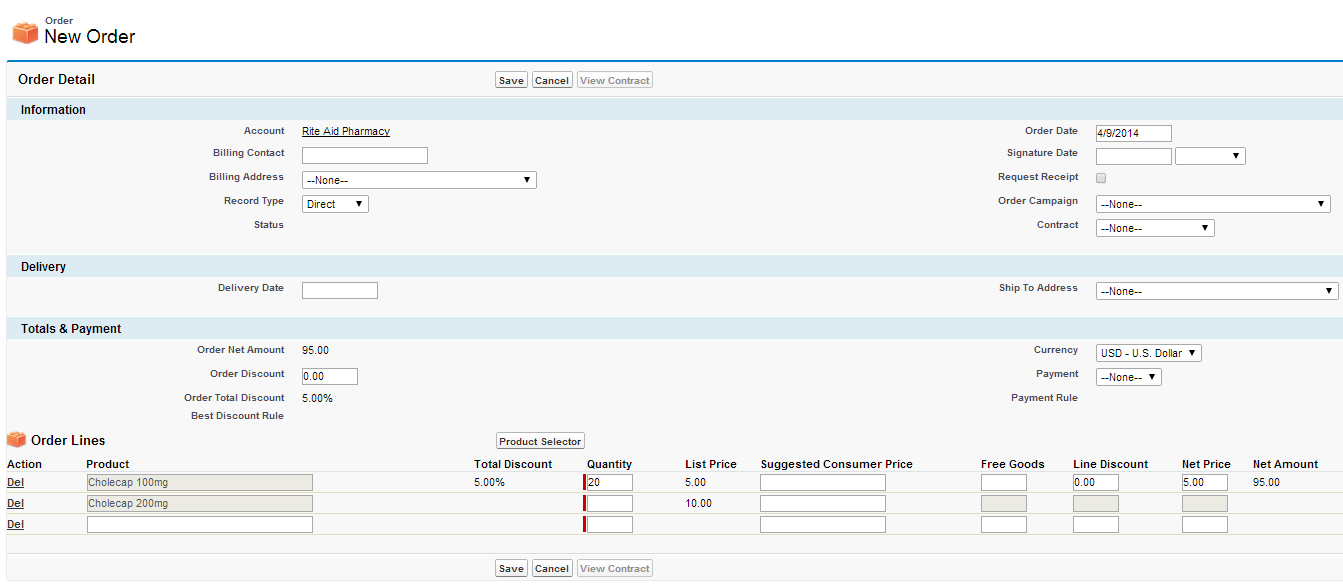The height and width of the screenshot is (586, 1343).
Task: Focus the Delivery Date field
Action: click(339, 290)
